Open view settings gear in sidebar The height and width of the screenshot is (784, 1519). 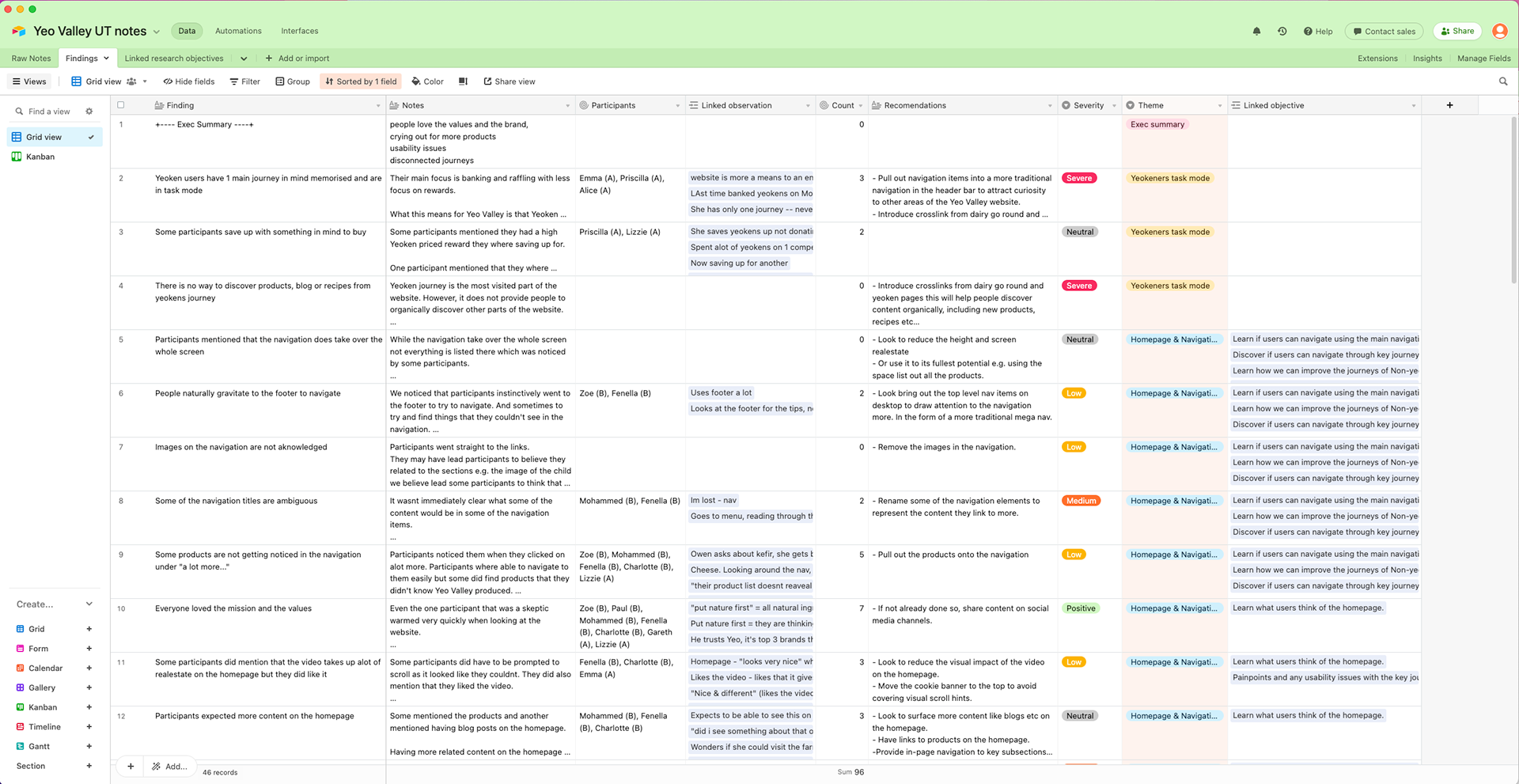point(89,112)
